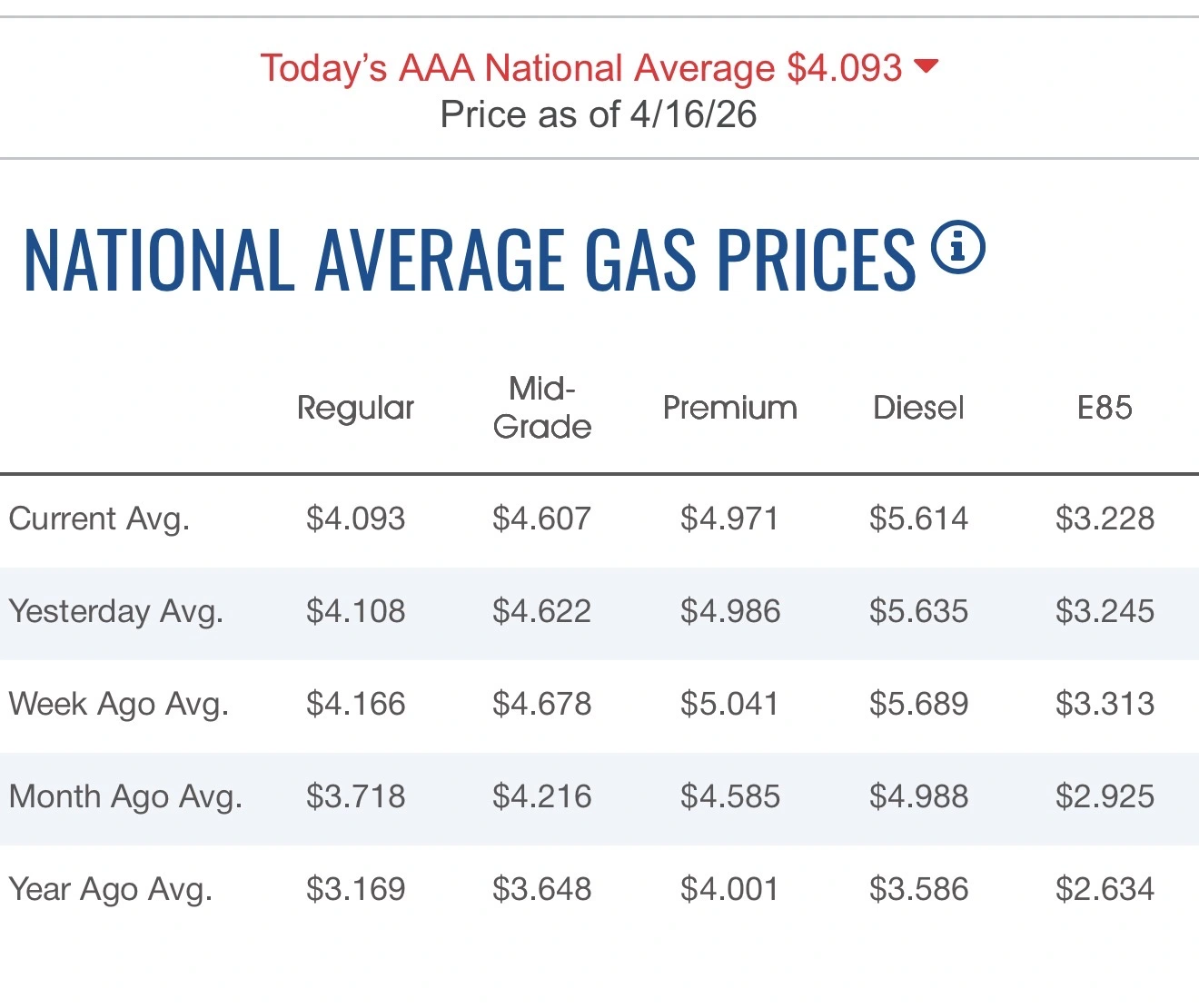Click the Price as of 4/16/26 text

(x=599, y=114)
